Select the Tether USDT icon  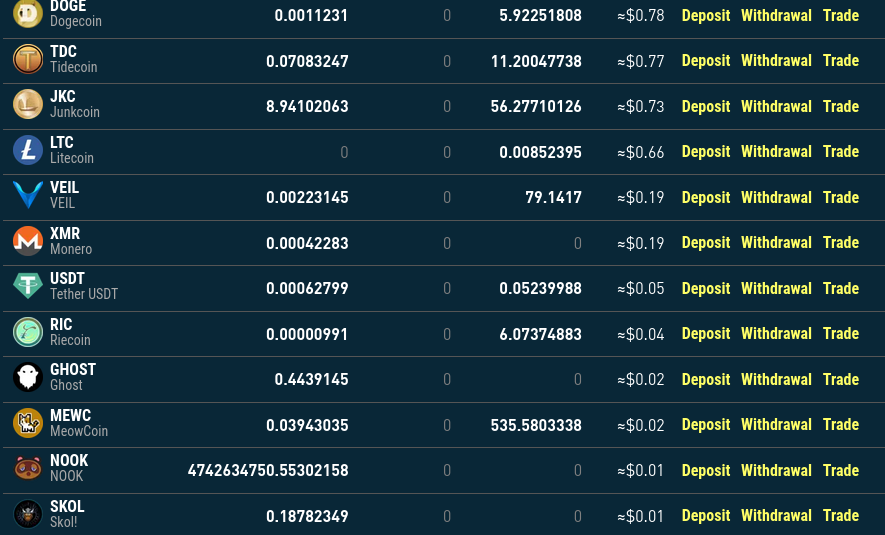[28, 287]
